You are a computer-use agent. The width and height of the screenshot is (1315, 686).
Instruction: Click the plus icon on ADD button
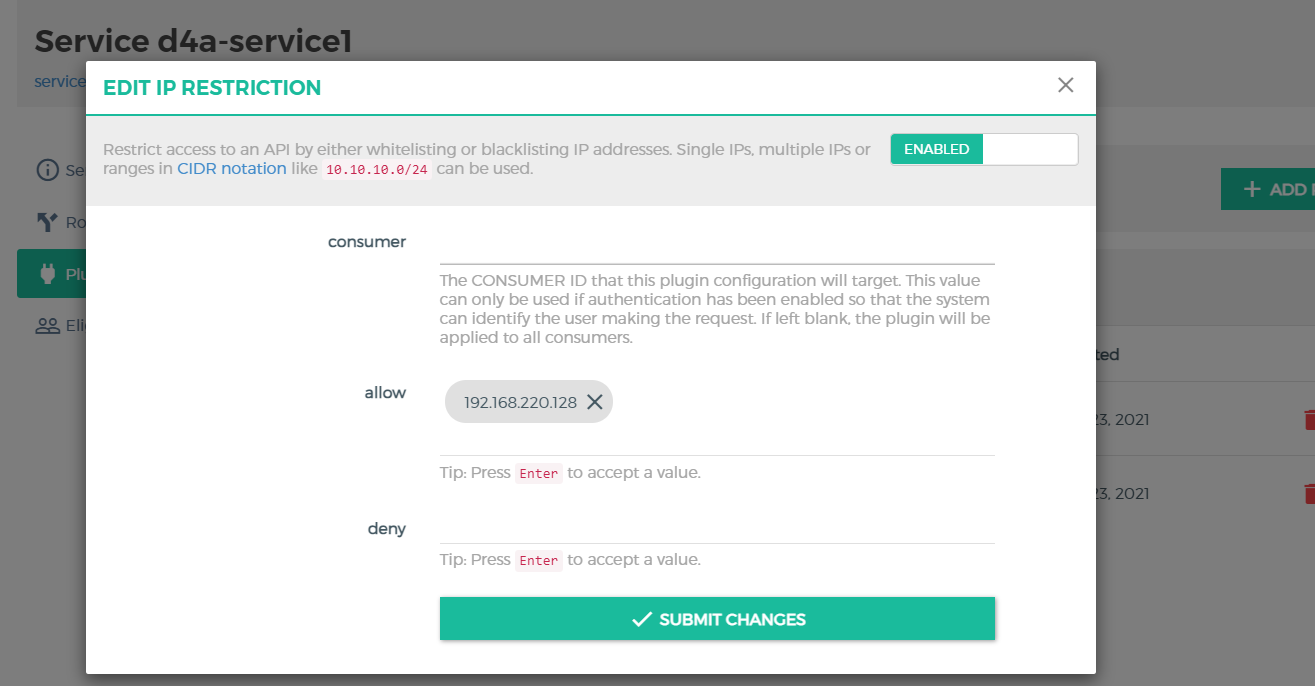click(1251, 189)
